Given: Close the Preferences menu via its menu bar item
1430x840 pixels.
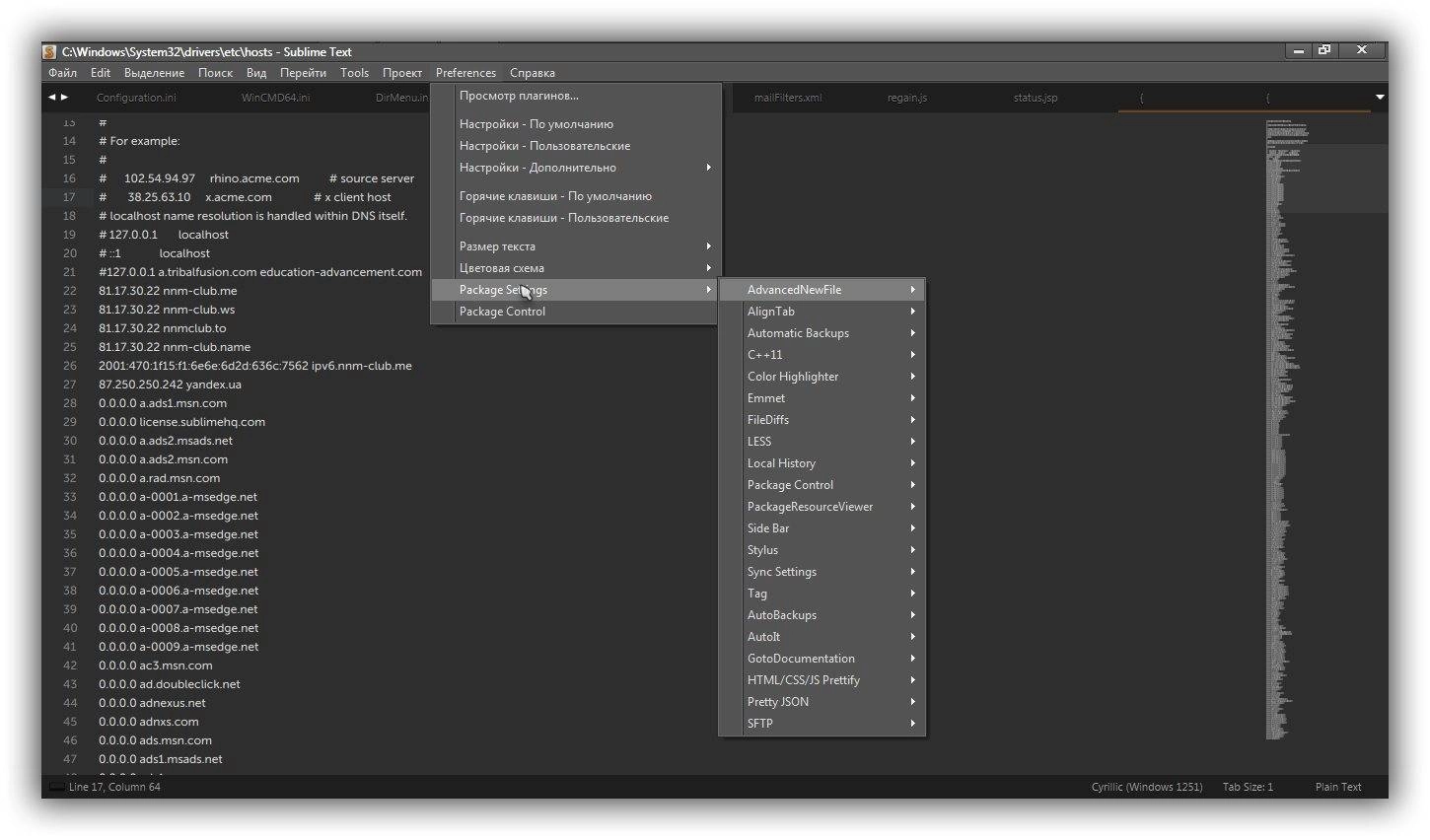Looking at the screenshot, I should (x=465, y=73).
